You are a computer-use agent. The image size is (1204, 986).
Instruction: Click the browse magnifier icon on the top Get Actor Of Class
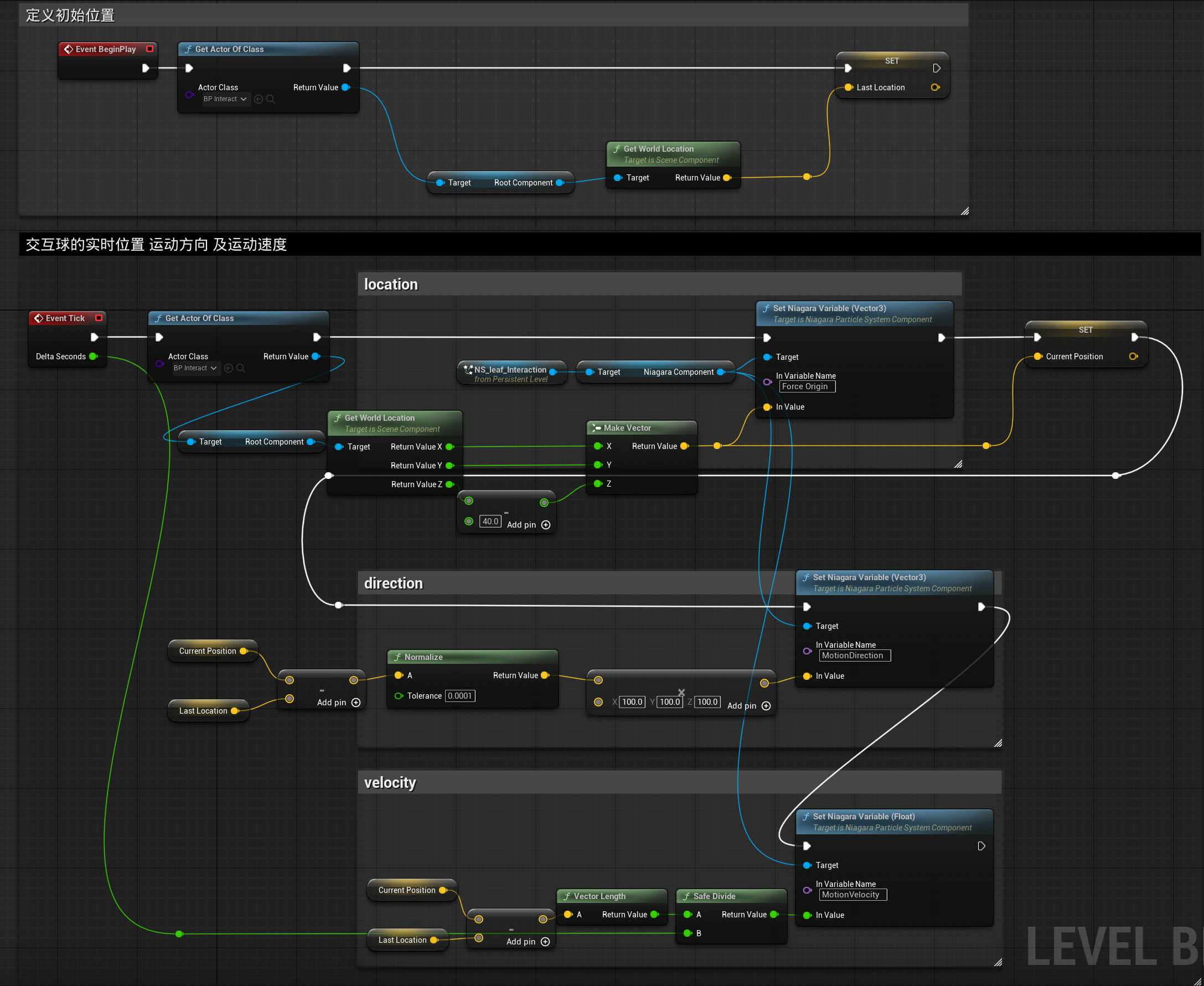(270, 99)
